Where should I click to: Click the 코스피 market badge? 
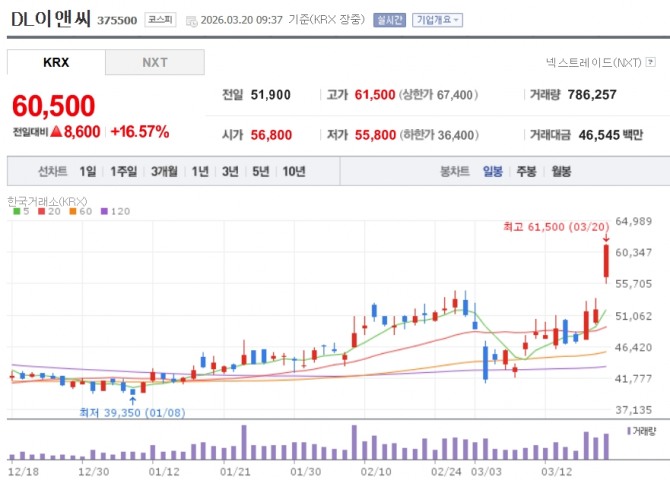pyautogui.click(x=159, y=19)
